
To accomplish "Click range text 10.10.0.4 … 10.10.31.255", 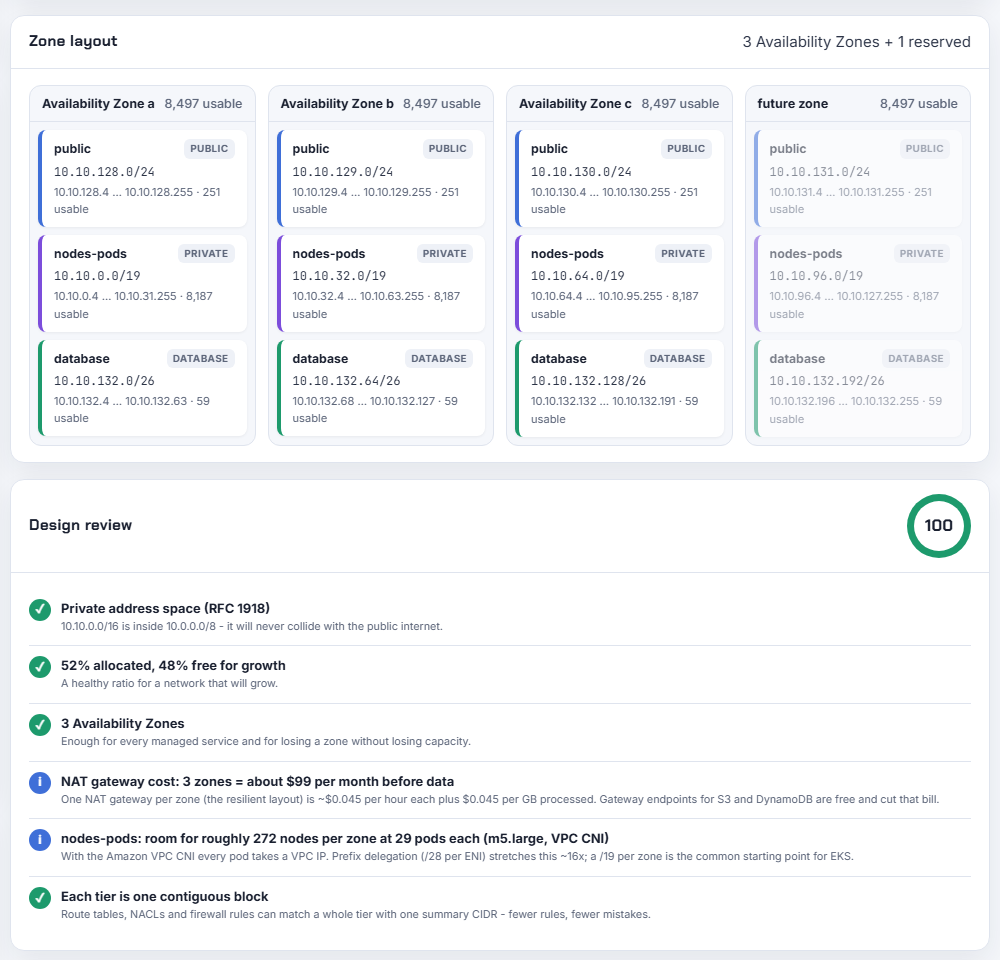I will (115, 296).
